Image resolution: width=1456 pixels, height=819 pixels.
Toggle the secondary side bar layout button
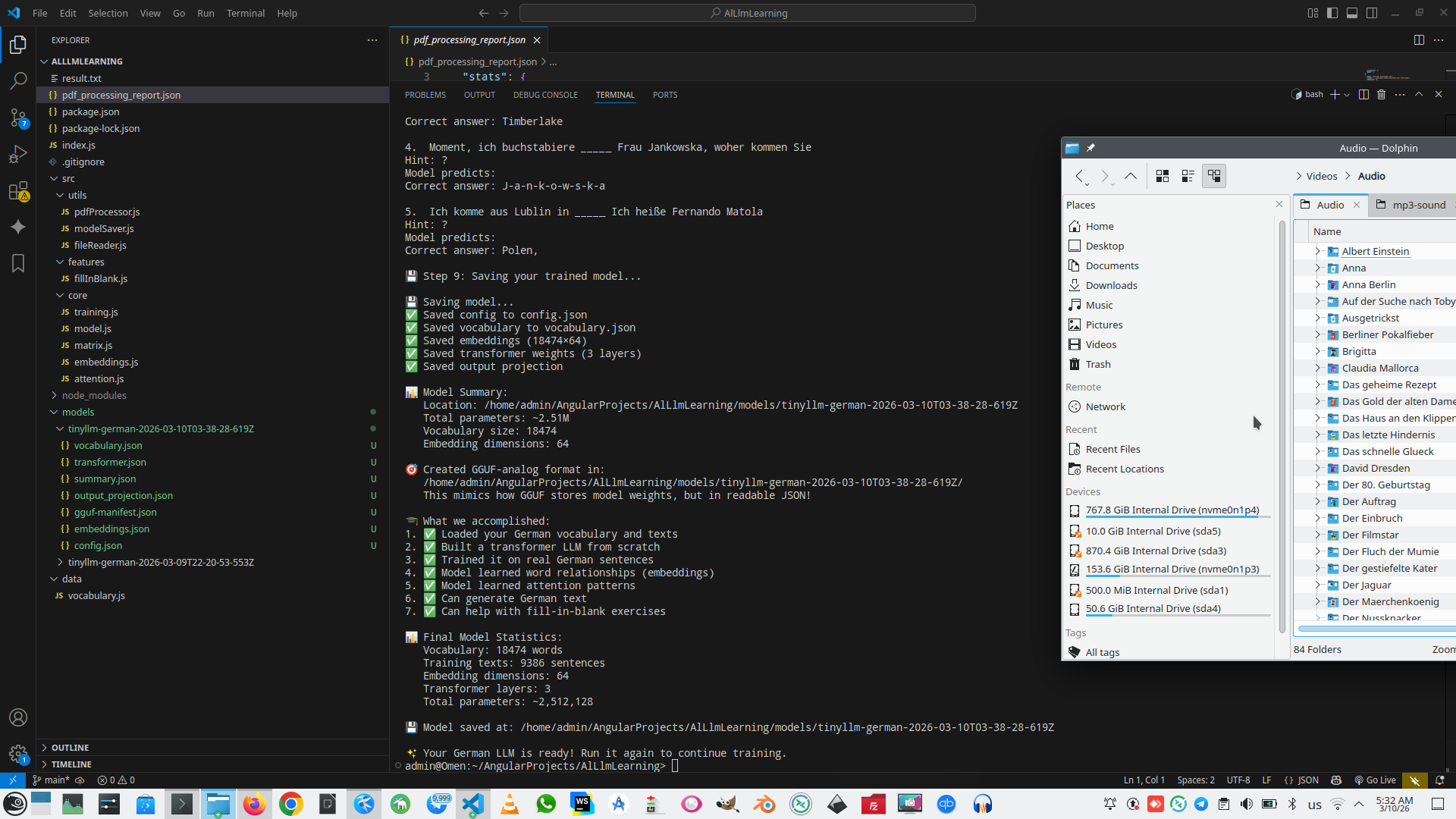click(x=1372, y=13)
